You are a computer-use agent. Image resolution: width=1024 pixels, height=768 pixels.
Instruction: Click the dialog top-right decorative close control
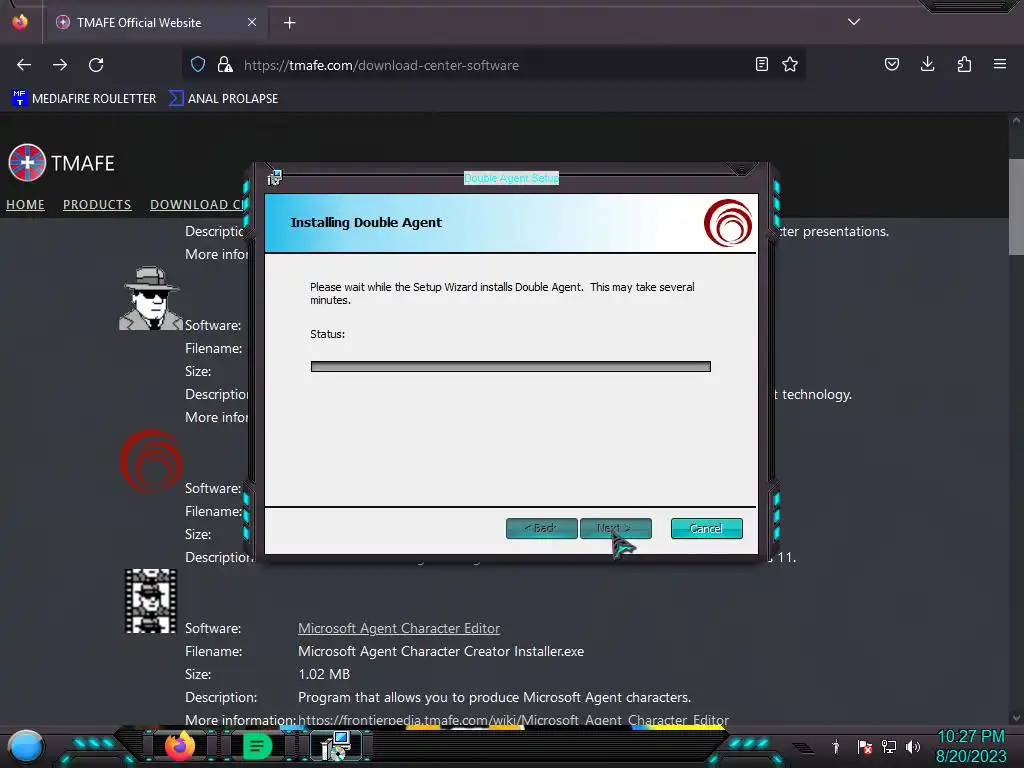pos(741,170)
